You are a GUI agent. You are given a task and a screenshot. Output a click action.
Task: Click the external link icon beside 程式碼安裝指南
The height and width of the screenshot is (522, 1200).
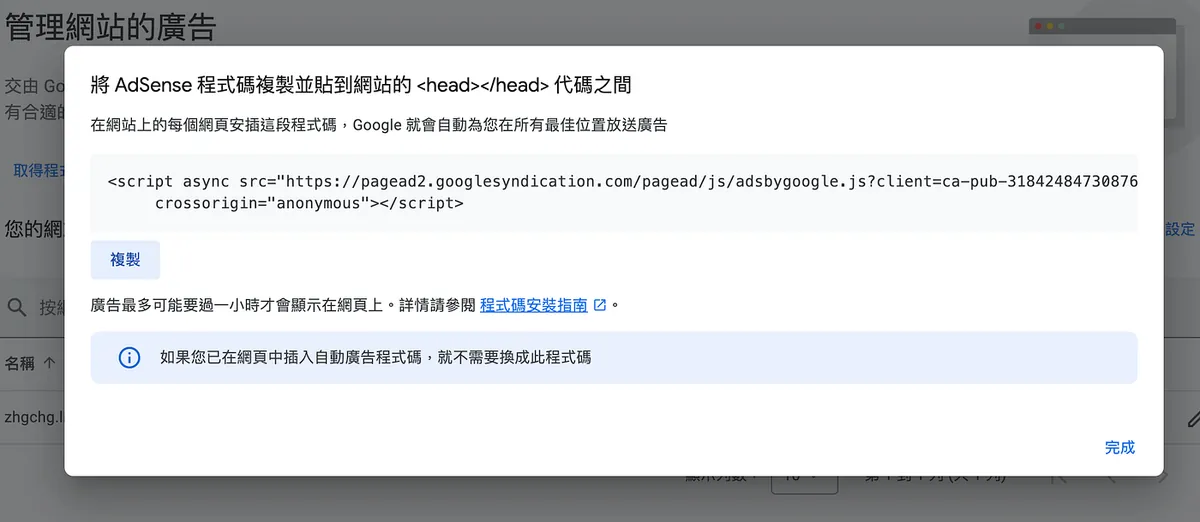[600, 305]
